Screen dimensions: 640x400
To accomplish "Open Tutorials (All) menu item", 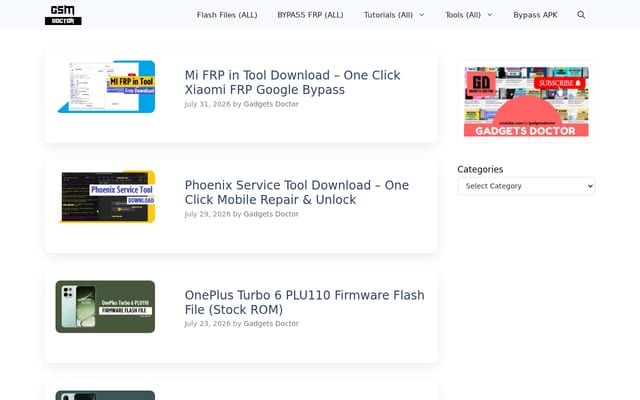I will [x=388, y=15].
